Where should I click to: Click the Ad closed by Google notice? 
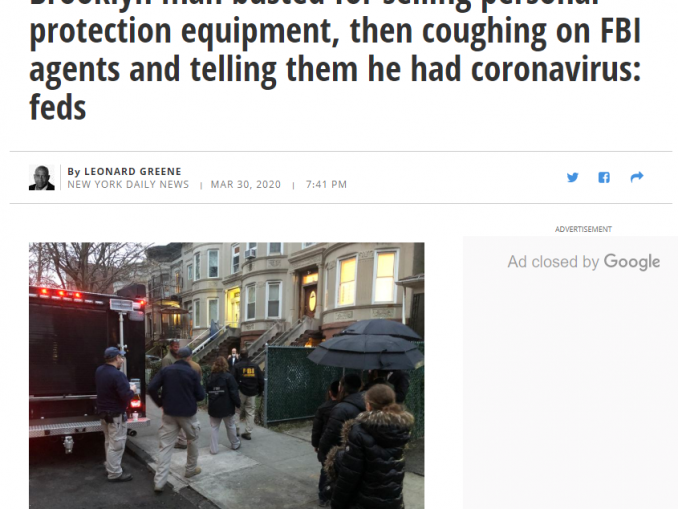584,262
